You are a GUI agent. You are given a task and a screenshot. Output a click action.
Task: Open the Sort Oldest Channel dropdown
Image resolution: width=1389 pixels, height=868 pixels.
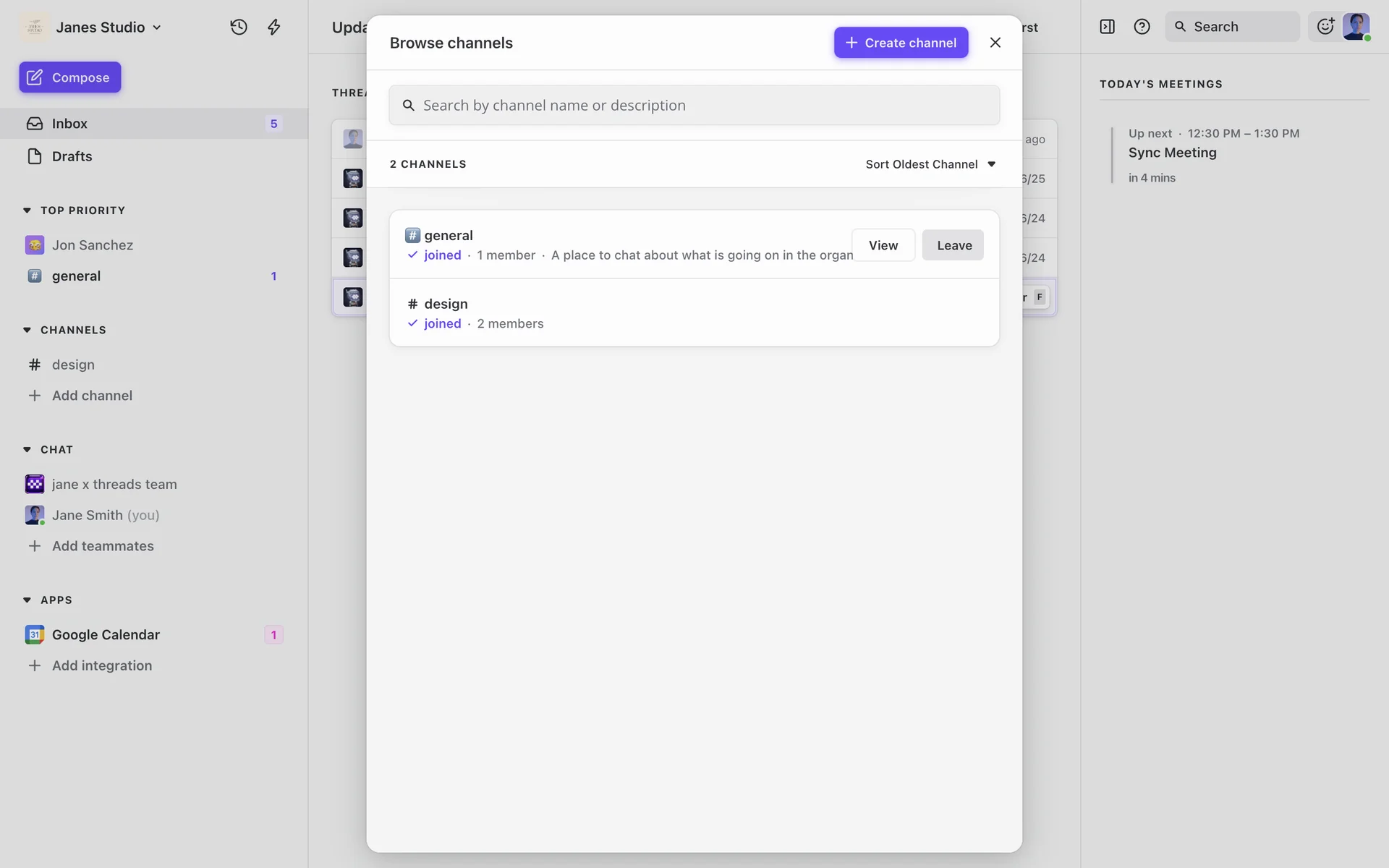click(930, 164)
